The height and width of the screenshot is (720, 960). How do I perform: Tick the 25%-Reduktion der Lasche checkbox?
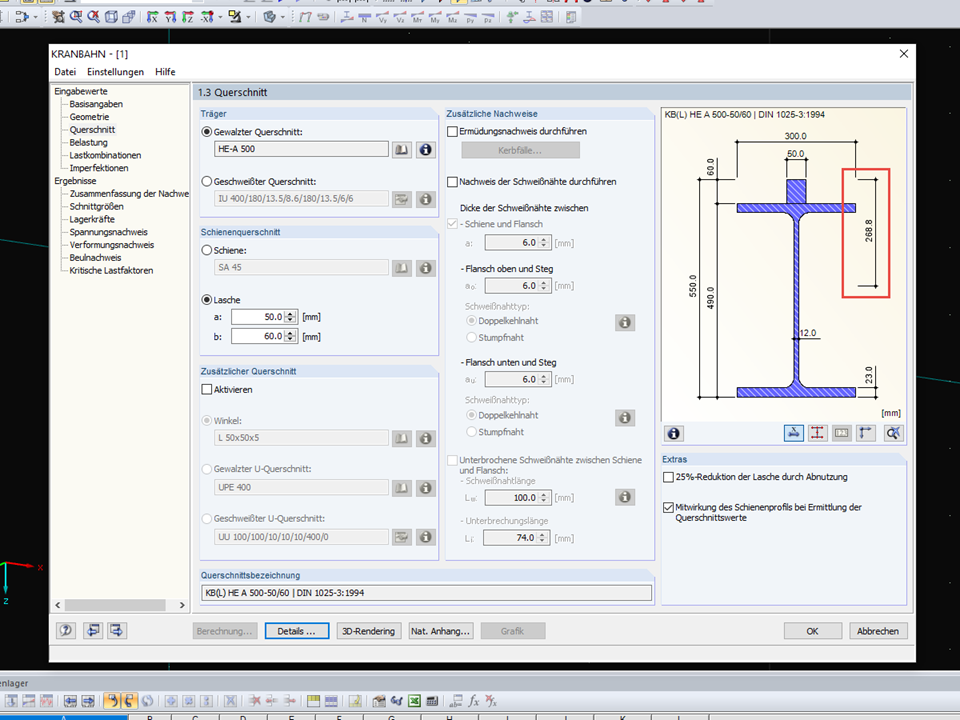click(x=669, y=478)
